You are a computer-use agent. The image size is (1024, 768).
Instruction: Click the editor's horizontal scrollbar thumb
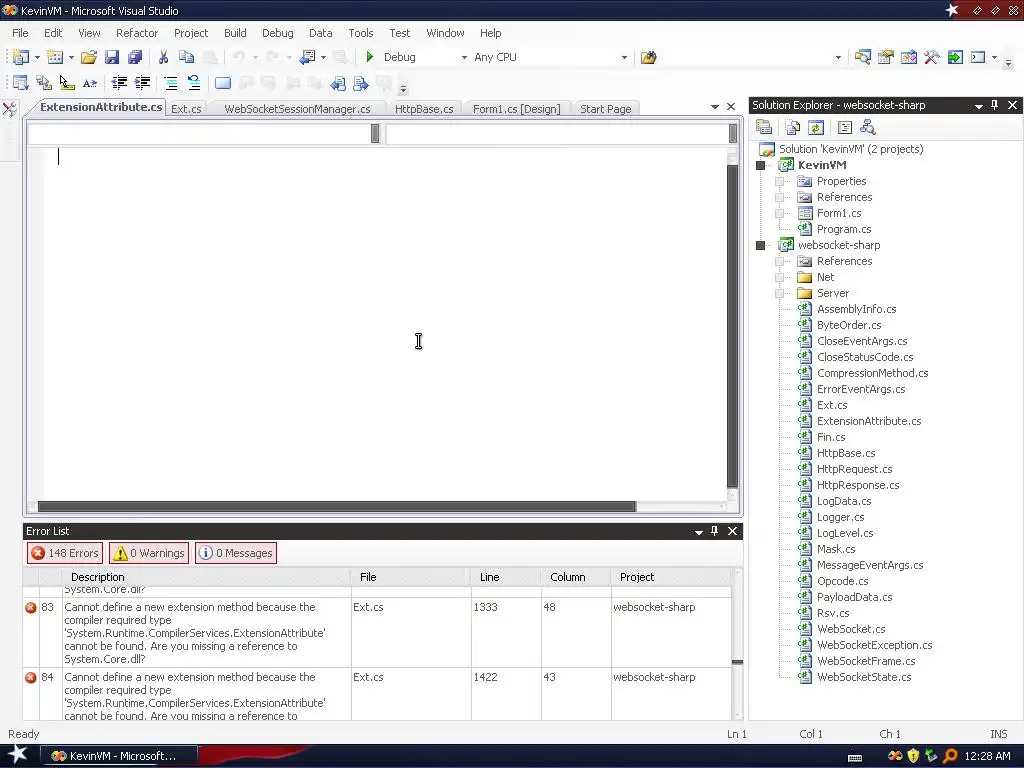pyautogui.click(x=336, y=507)
